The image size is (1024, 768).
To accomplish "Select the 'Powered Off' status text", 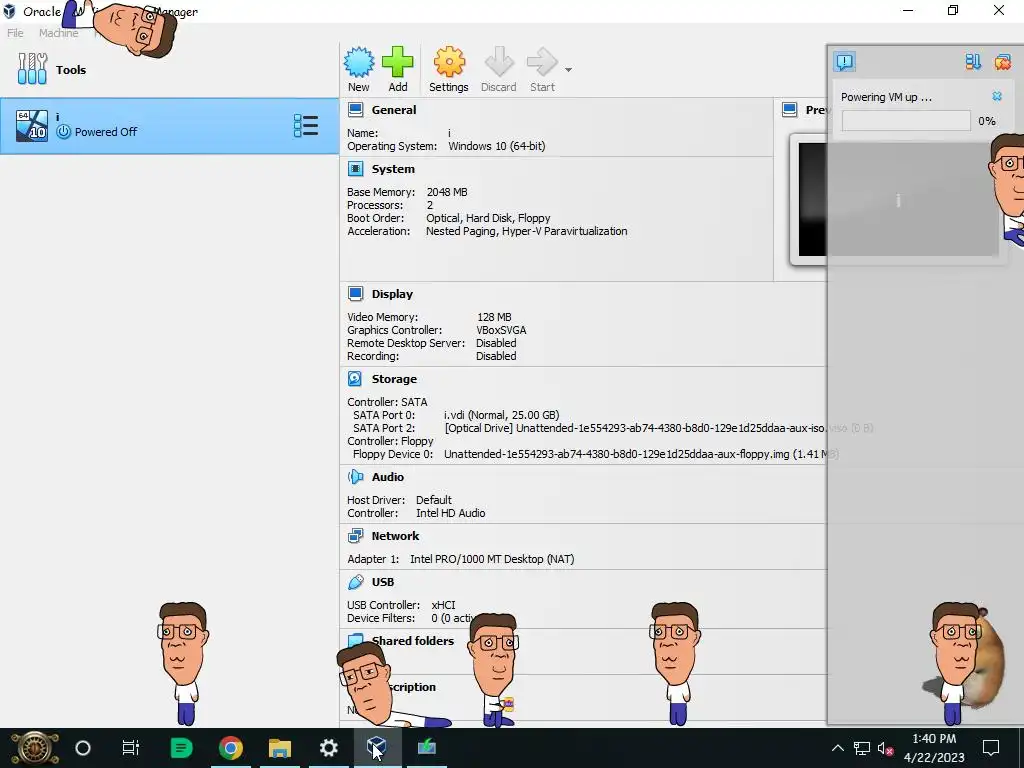I will pyautogui.click(x=106, y=132).
